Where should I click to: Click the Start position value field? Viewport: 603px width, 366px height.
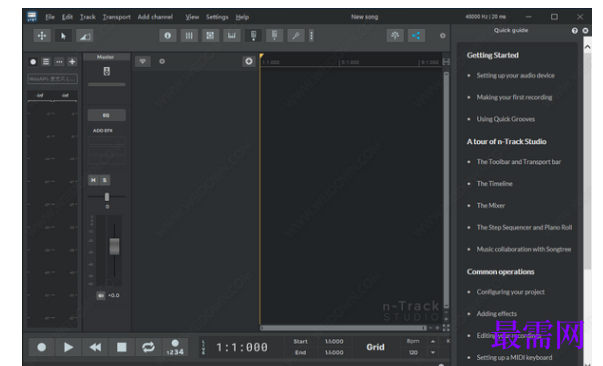pos(334,341)
